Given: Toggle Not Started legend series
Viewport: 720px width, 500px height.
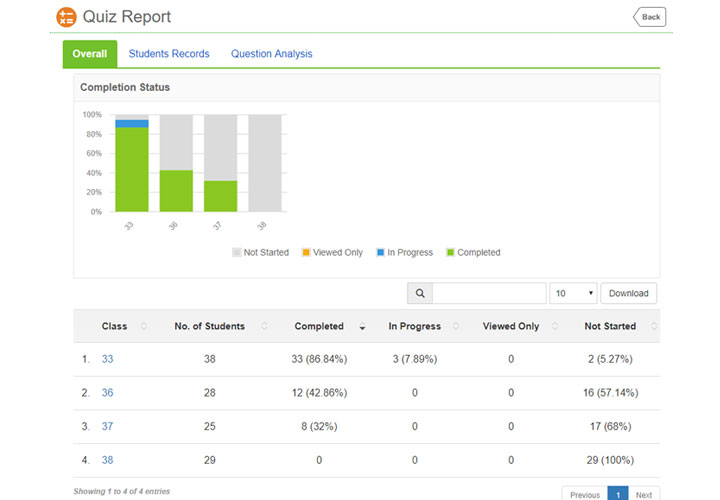Looking at the screenshot, I should point(260,253).
